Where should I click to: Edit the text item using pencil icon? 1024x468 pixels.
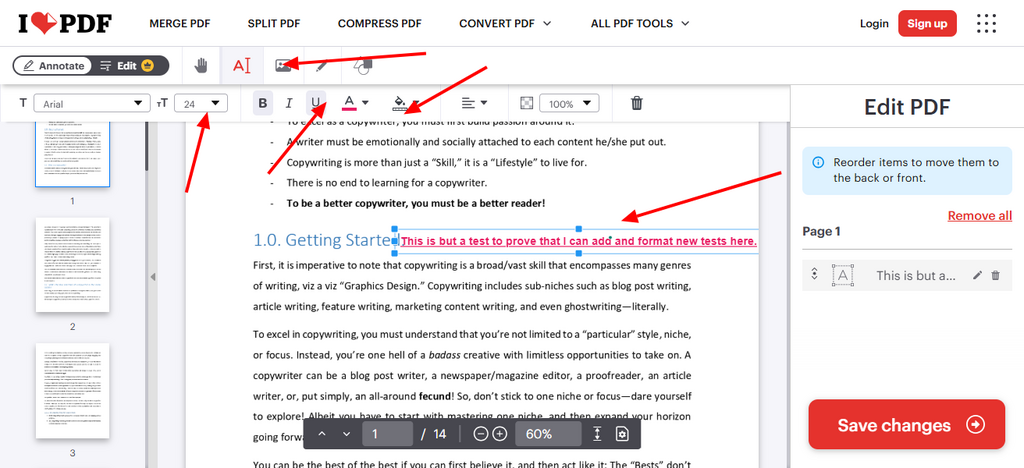click(x=977, y=275)
